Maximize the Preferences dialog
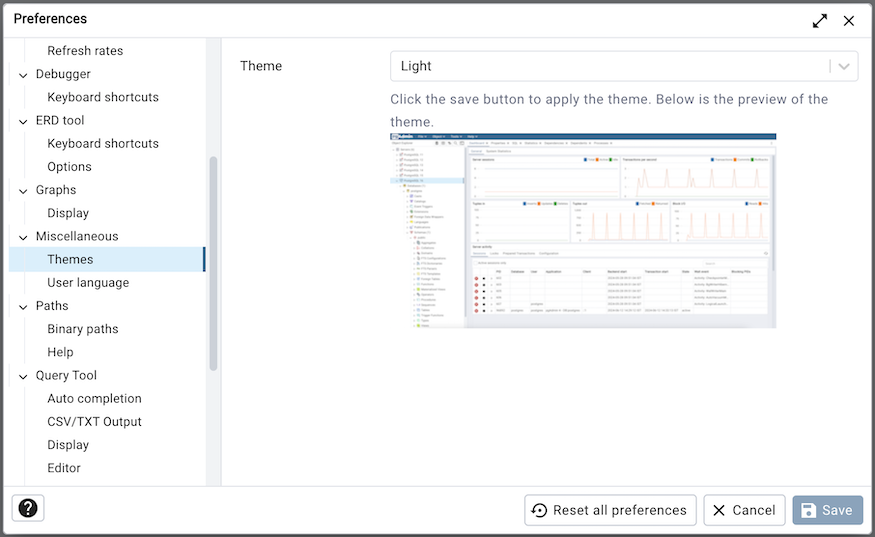Screen dimensions: 875x537 pyautogui.click(x=820, y=20)
